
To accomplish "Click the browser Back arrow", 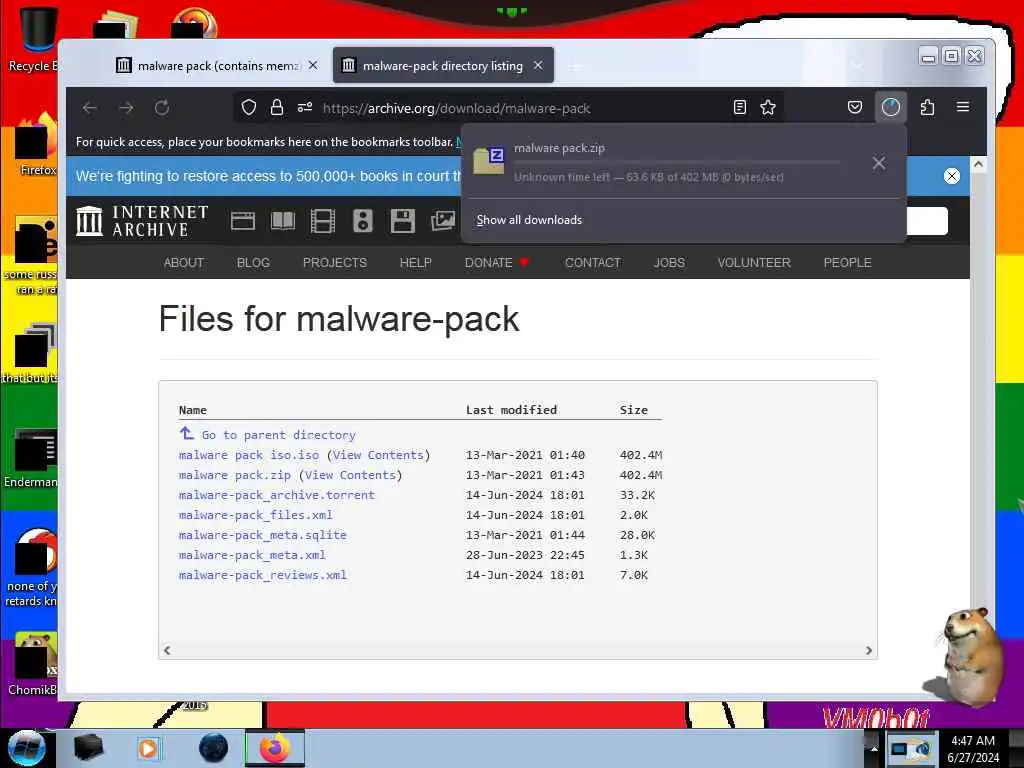I will click(89, 108).
